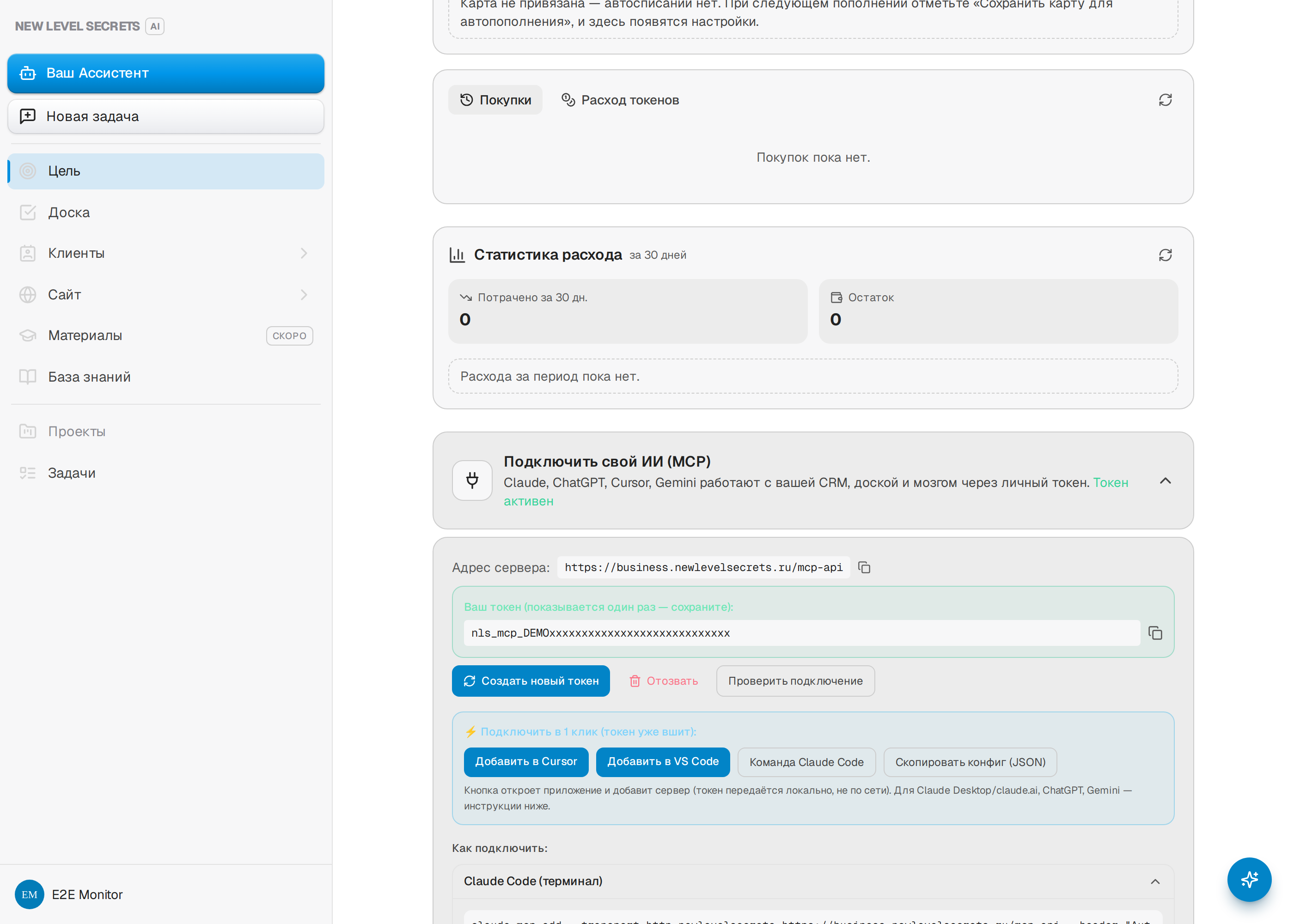Copy the server address with copy icon

coord(864,567)
